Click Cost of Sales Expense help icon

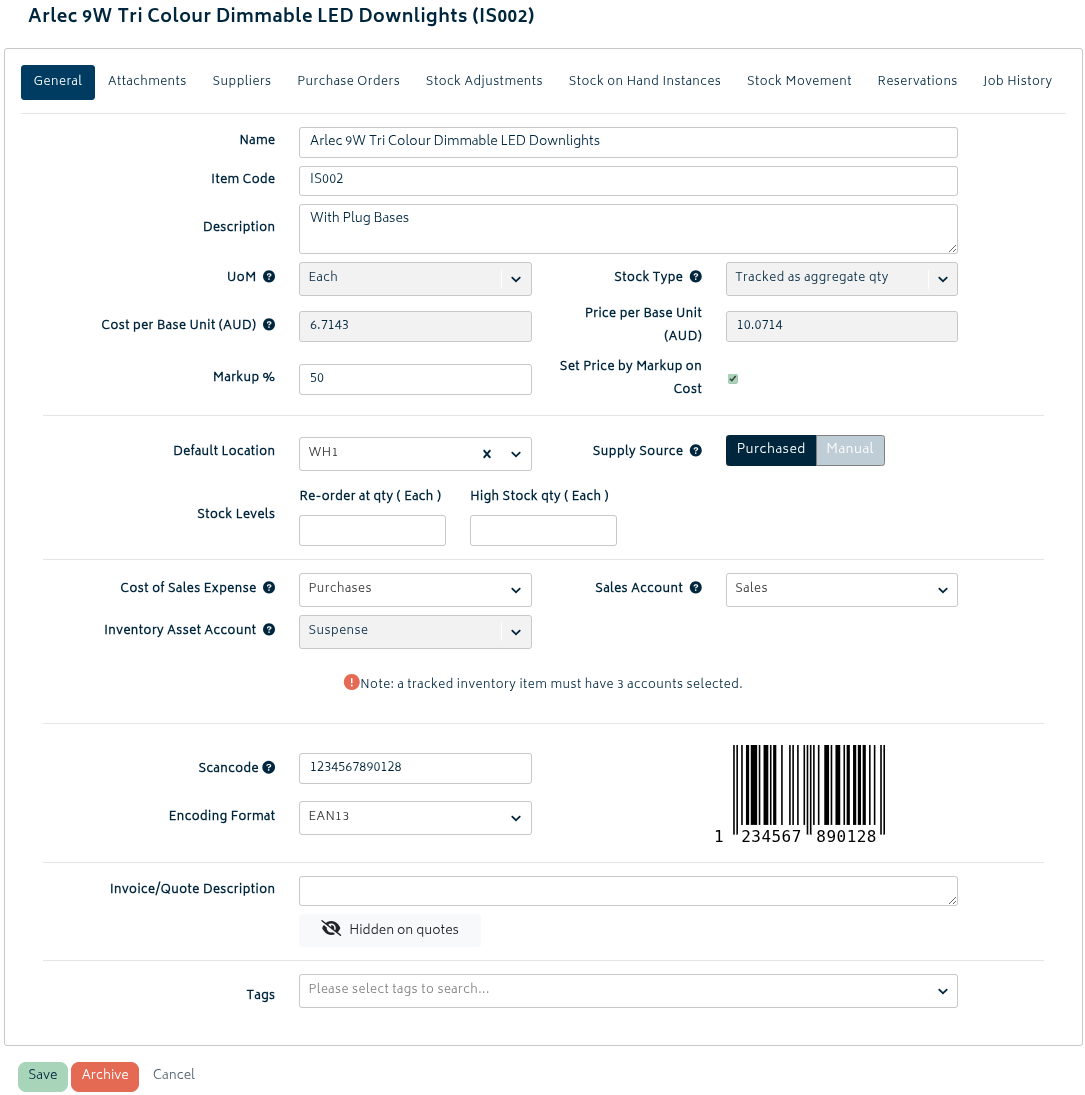pyautogui.click(x=269, y=588)
